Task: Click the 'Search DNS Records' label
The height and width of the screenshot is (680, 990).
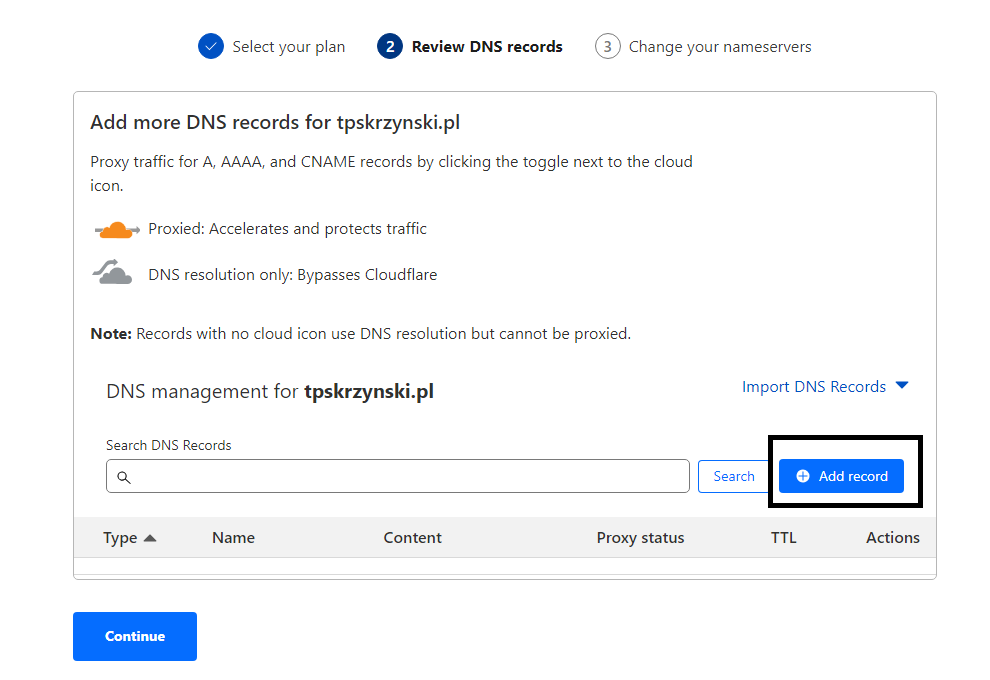Action: pyautogui.click(x=169, y=445)
